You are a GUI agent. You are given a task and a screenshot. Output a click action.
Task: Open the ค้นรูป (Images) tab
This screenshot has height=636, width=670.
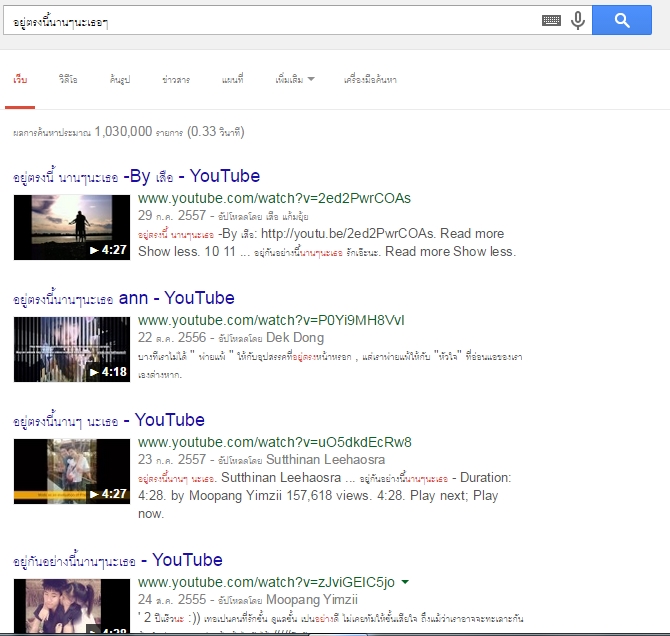point(120,80)
